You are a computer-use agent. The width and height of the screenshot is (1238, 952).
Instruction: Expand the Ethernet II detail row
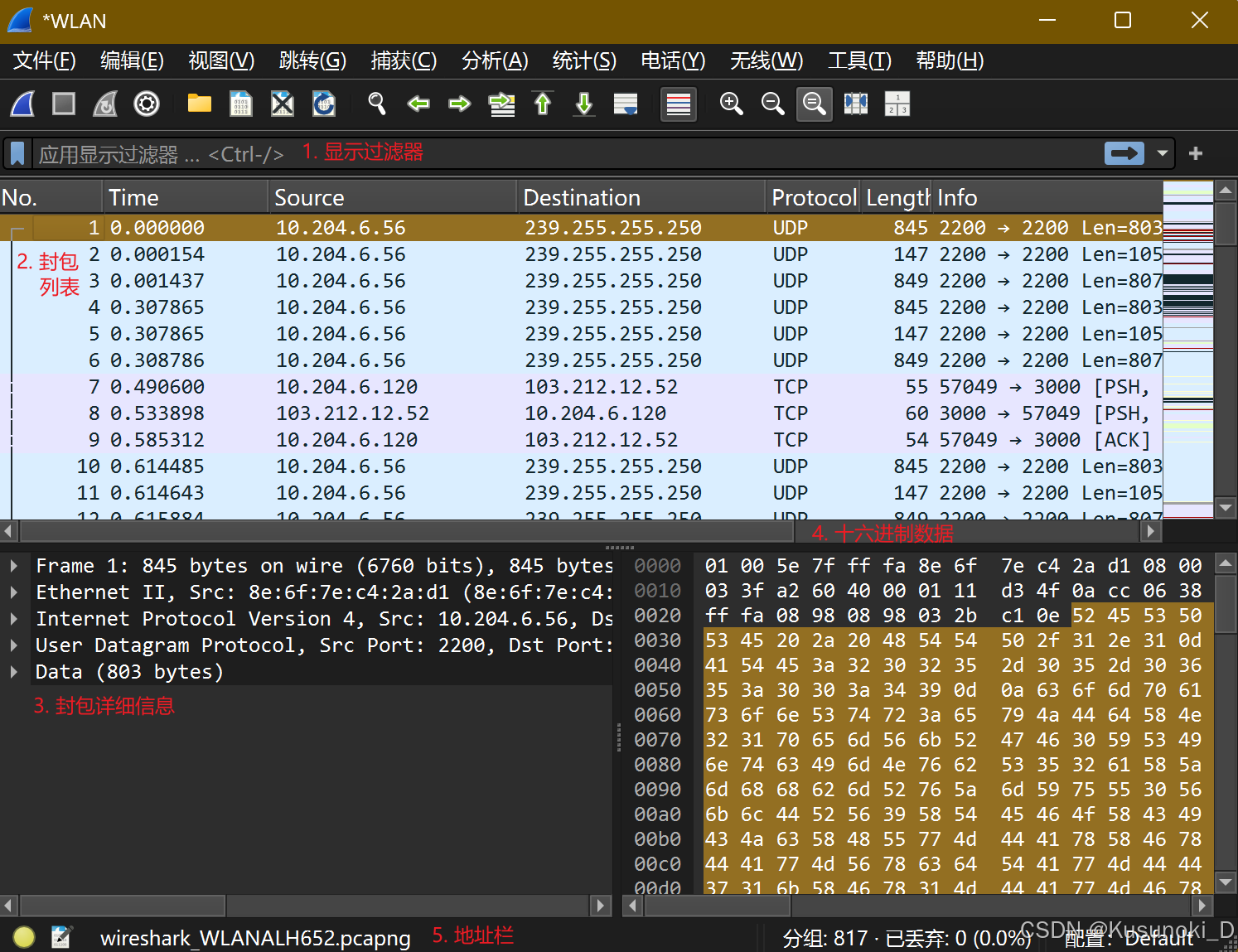[13, 592]
